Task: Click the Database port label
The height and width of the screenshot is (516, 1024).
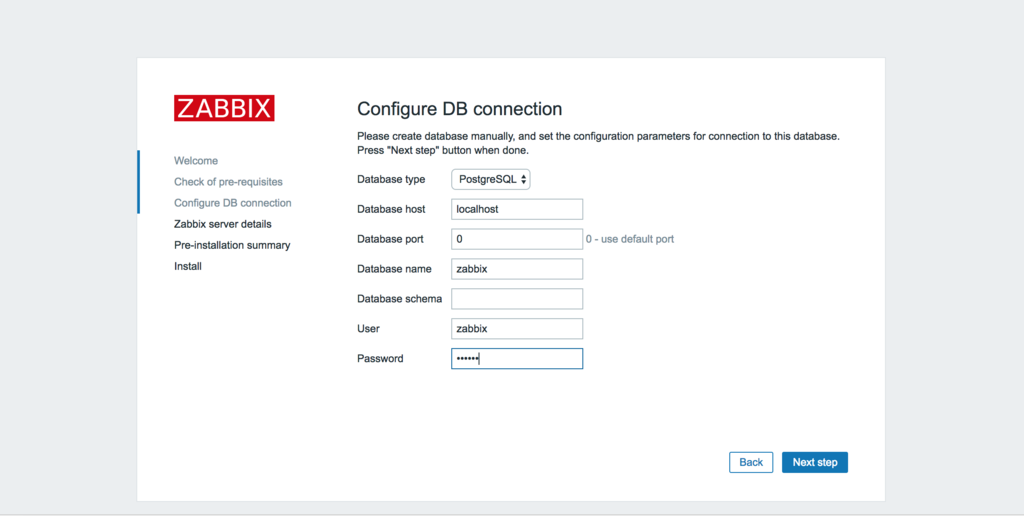Action: coord(391,239)
